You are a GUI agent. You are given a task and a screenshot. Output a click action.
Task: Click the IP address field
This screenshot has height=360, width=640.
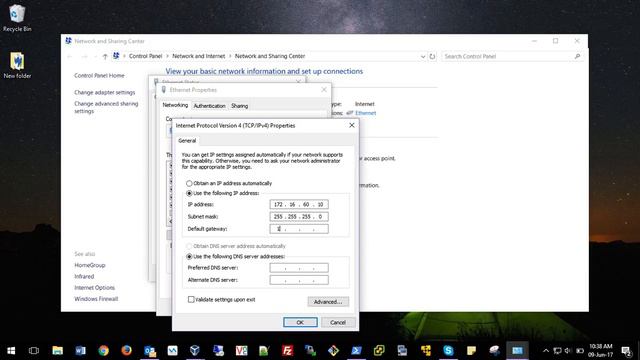click(299, 204)
